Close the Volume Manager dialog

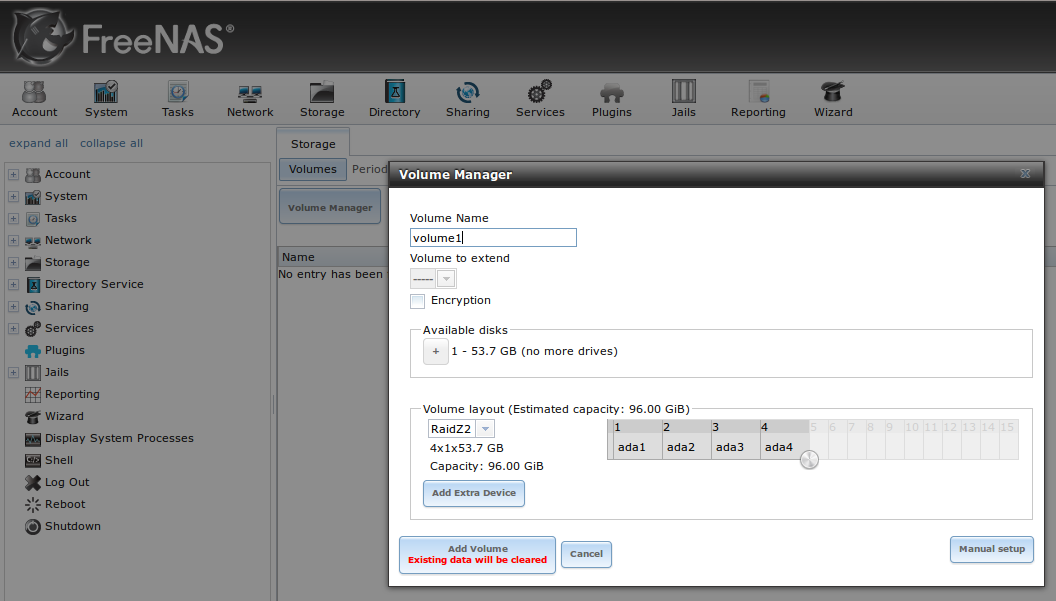1025,174
